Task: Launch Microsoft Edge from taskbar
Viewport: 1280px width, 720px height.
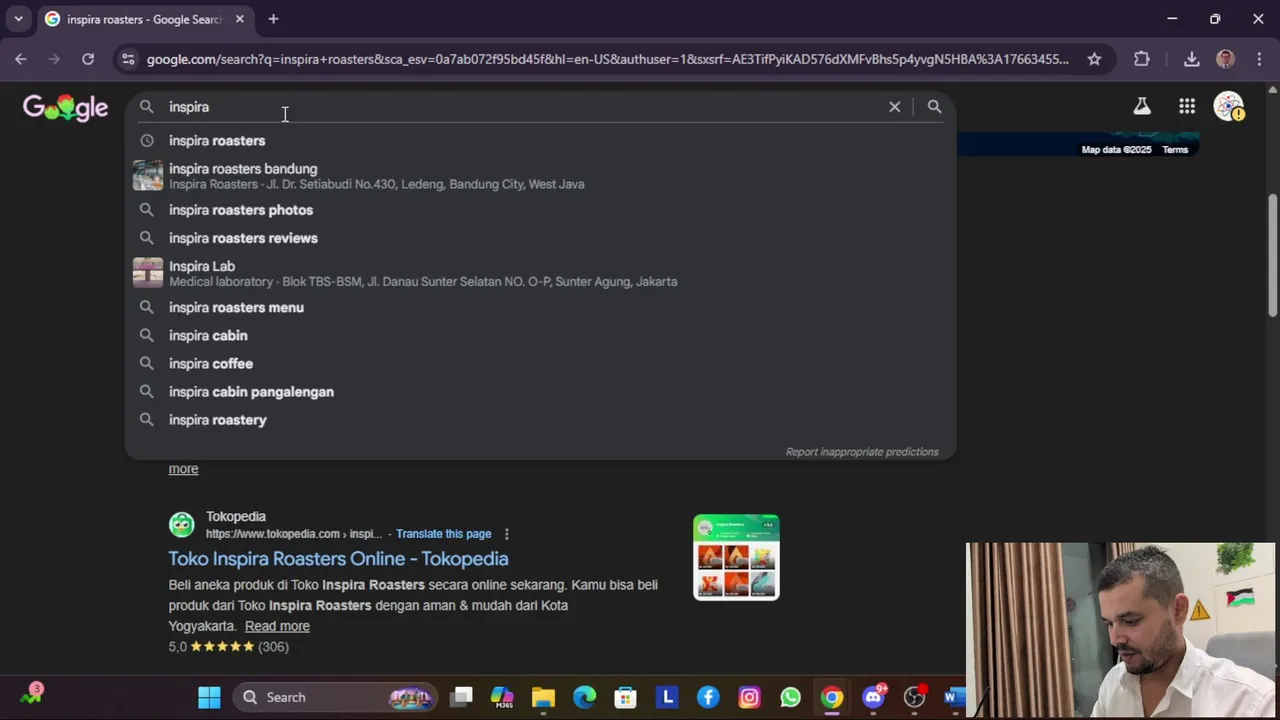Action: tap(584, 697)
